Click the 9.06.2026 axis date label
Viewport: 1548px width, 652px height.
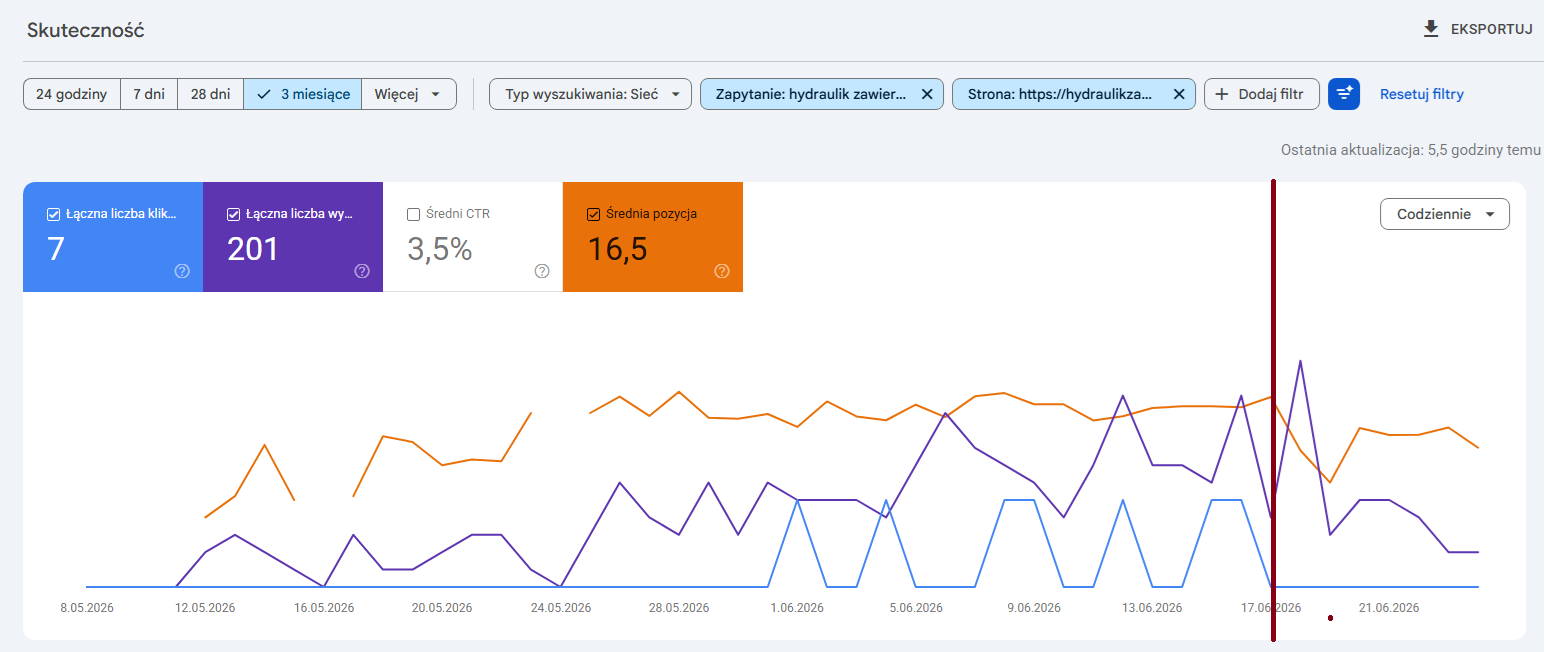click(1034, 607)
